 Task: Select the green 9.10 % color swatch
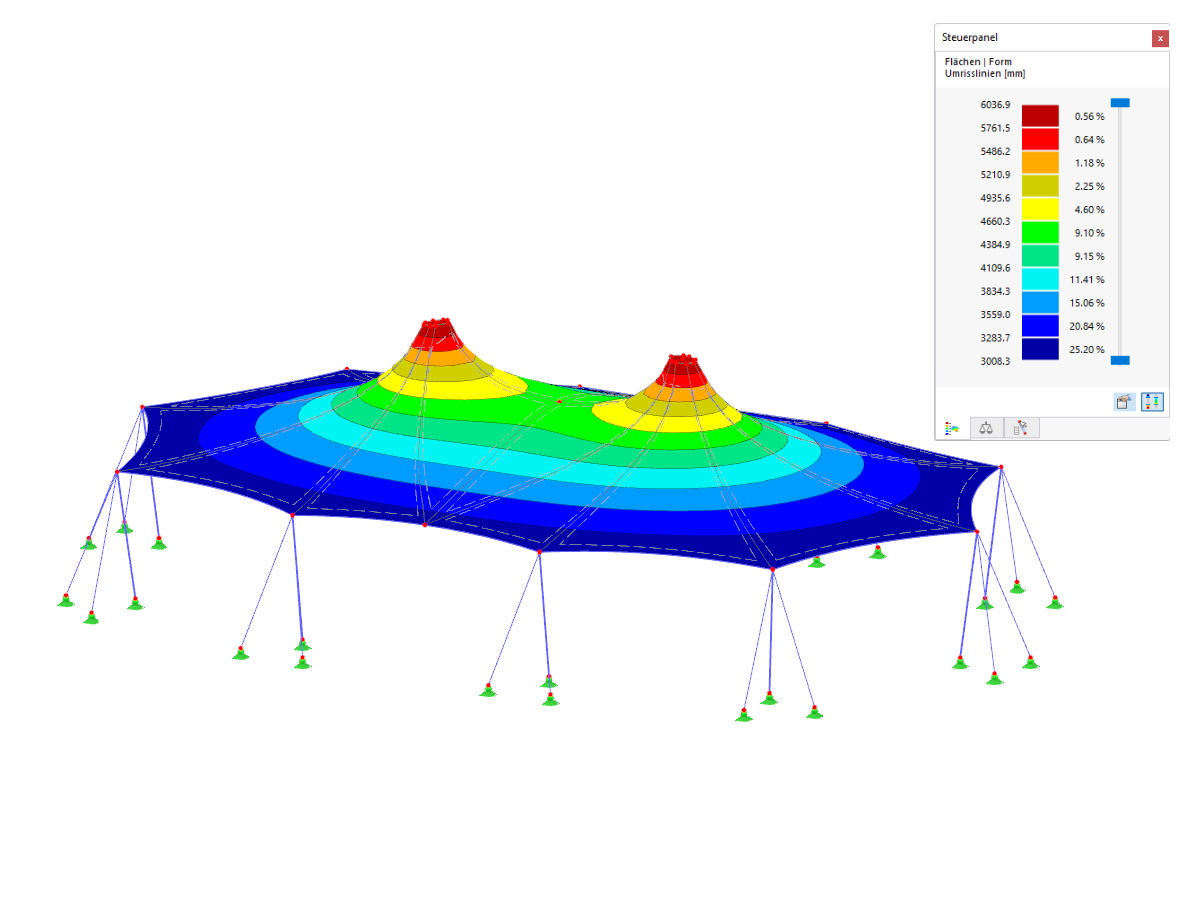coord(1040,232)
